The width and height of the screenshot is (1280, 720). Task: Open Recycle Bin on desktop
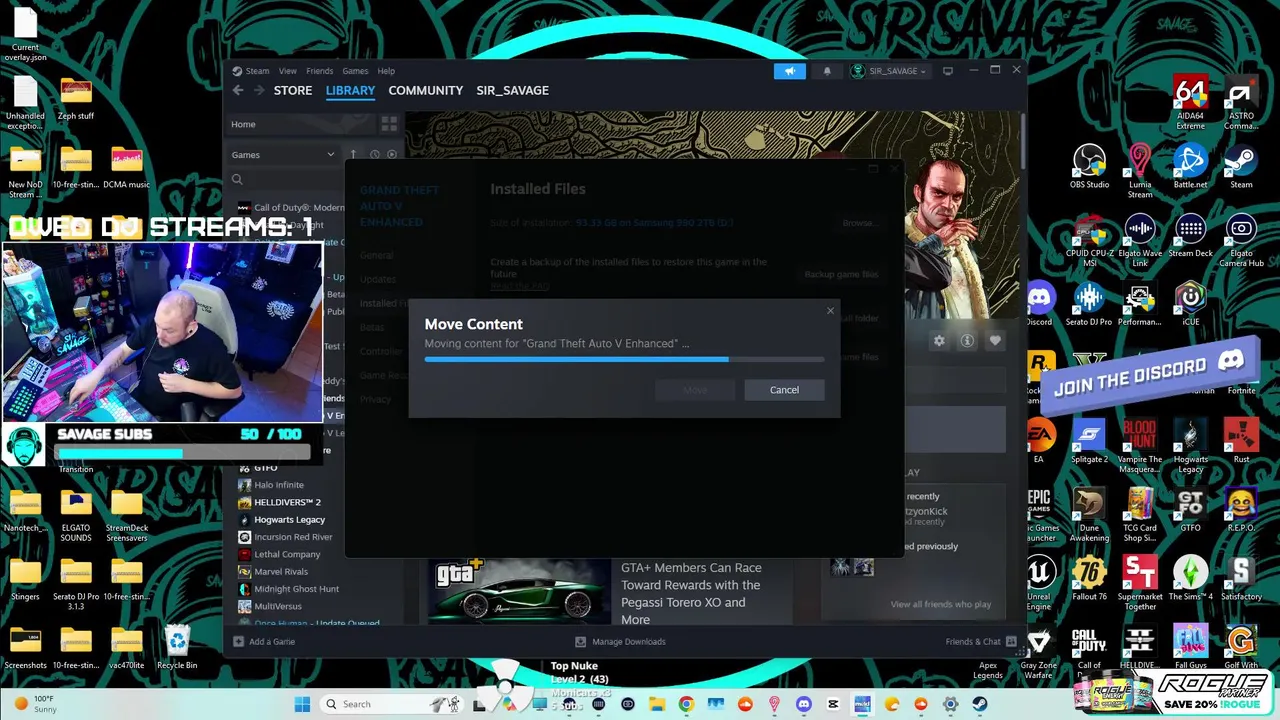click(x=177, y=646)
